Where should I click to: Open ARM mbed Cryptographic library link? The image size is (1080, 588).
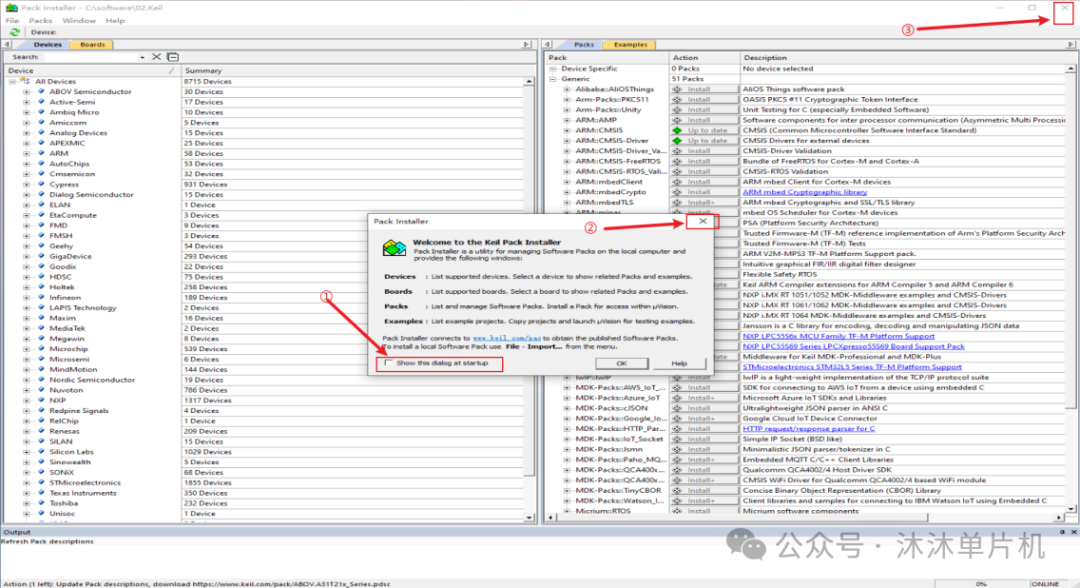coord(804,192)
